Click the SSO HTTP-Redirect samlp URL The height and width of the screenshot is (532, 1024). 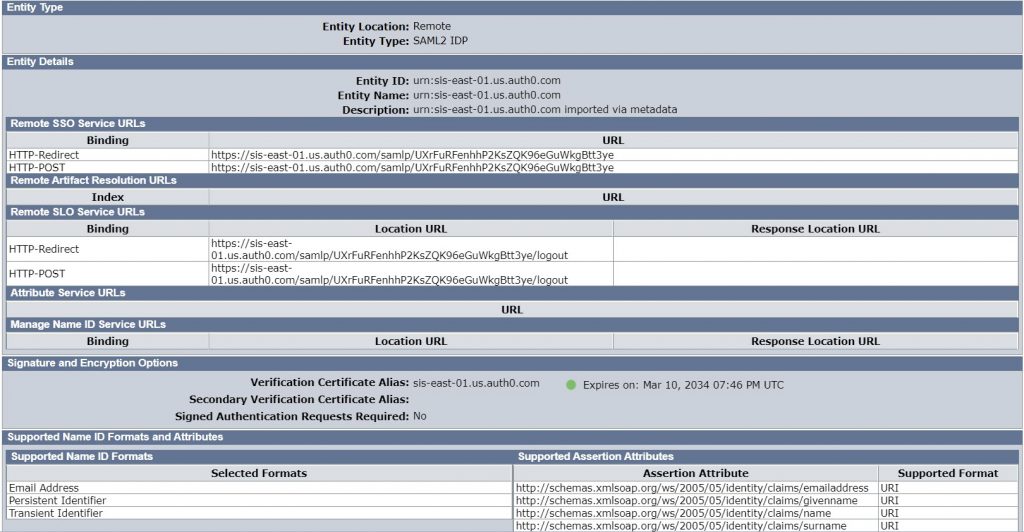[x=412, y=155]
